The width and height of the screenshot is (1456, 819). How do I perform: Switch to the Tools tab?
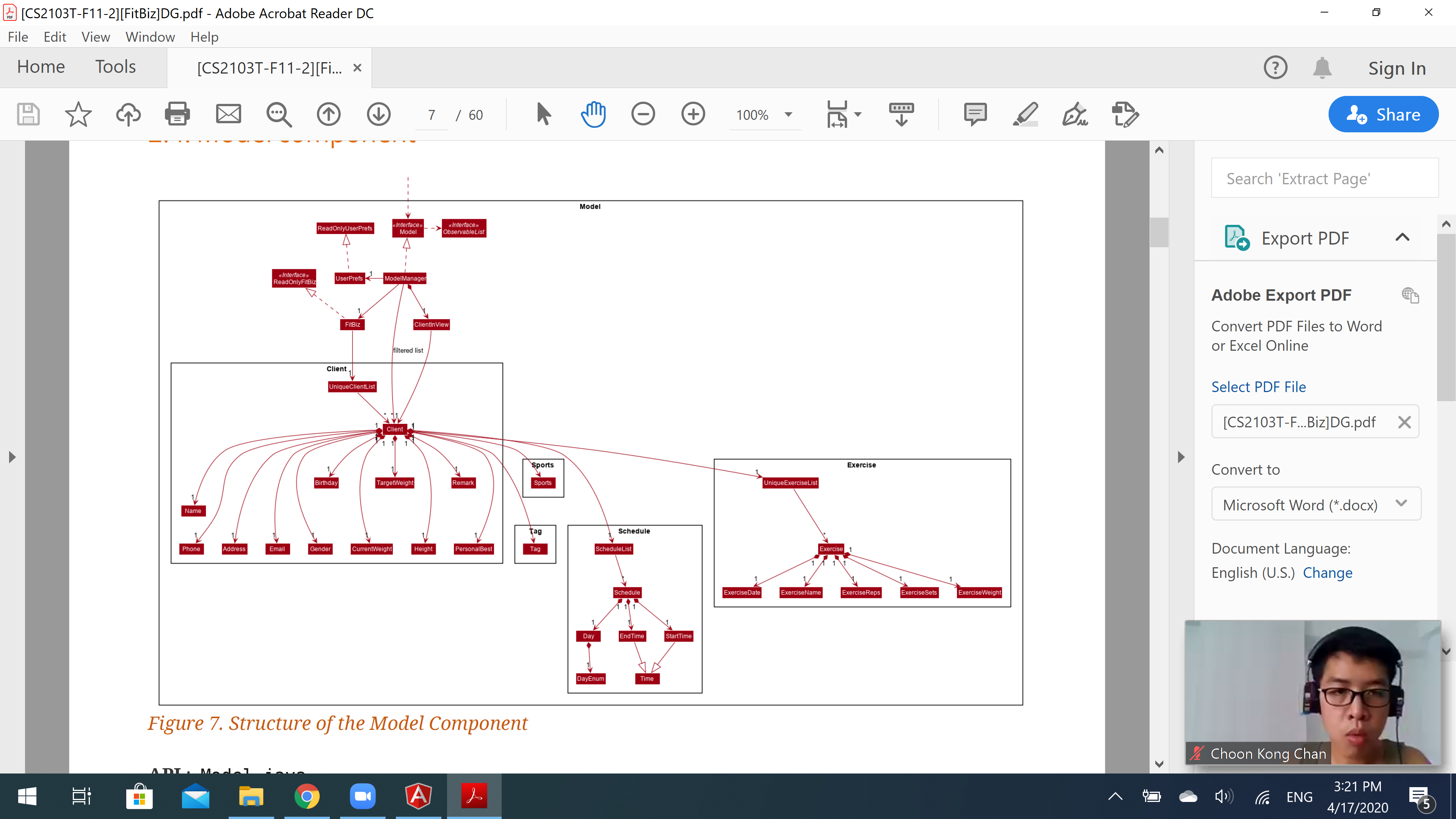pyautogui.click(x=115, y=67)
